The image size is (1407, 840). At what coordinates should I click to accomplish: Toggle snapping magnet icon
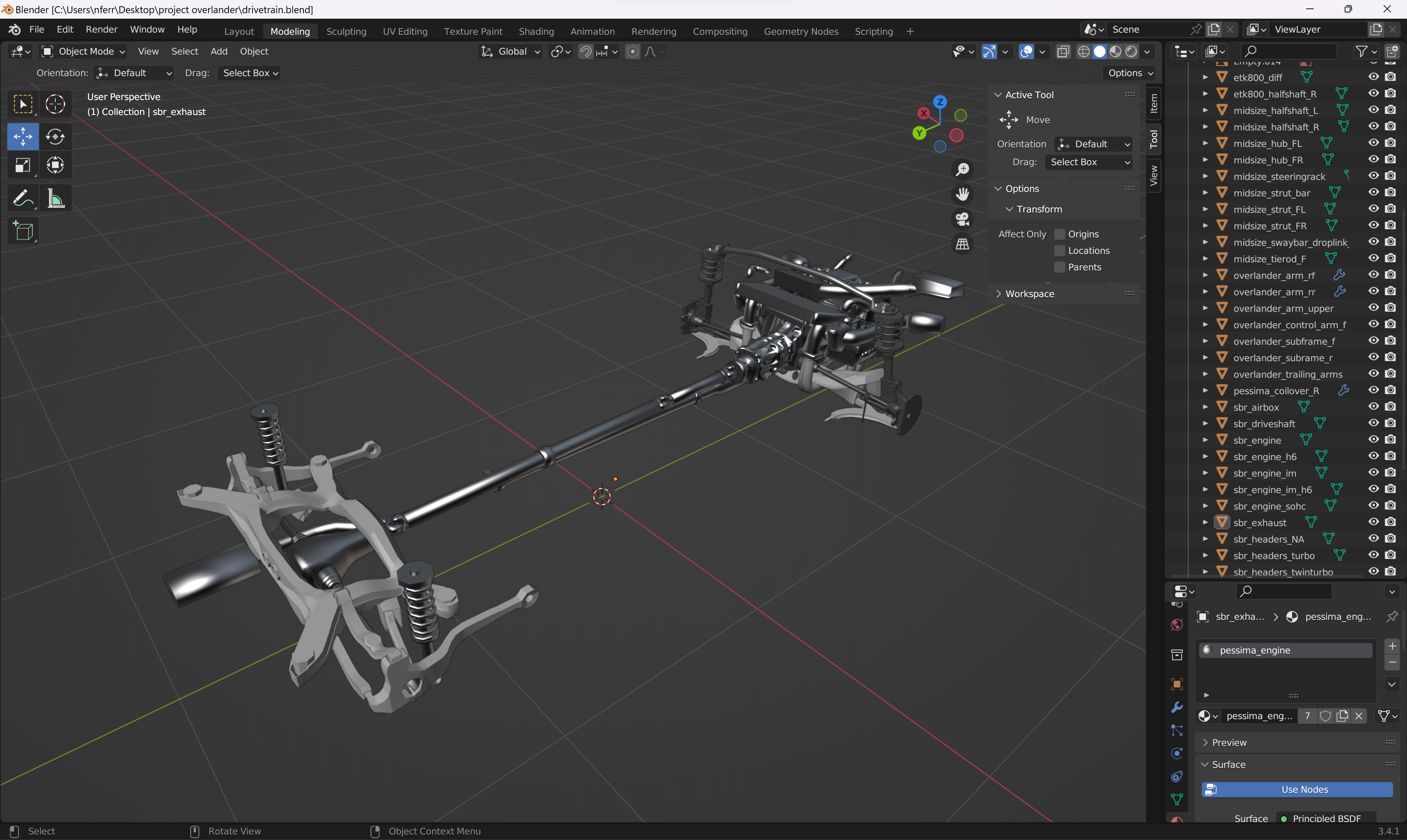(x=586, y=52)
